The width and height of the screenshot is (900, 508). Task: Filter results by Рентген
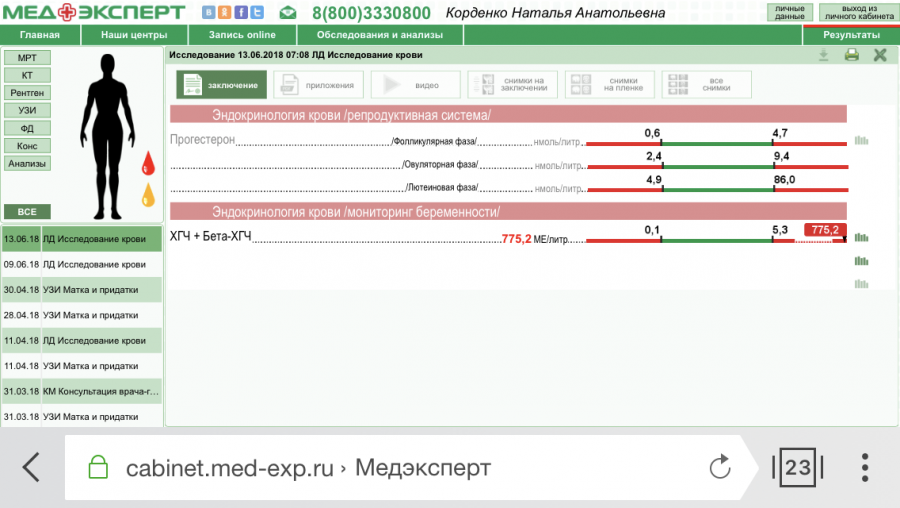(27, 93)
